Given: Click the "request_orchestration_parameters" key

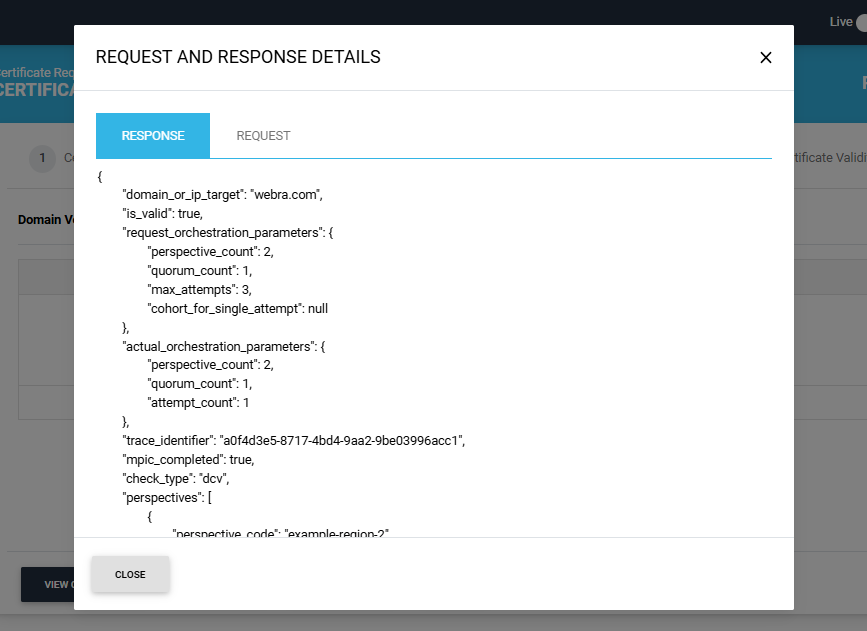Looking at the screenshot, I should [223, 233].
